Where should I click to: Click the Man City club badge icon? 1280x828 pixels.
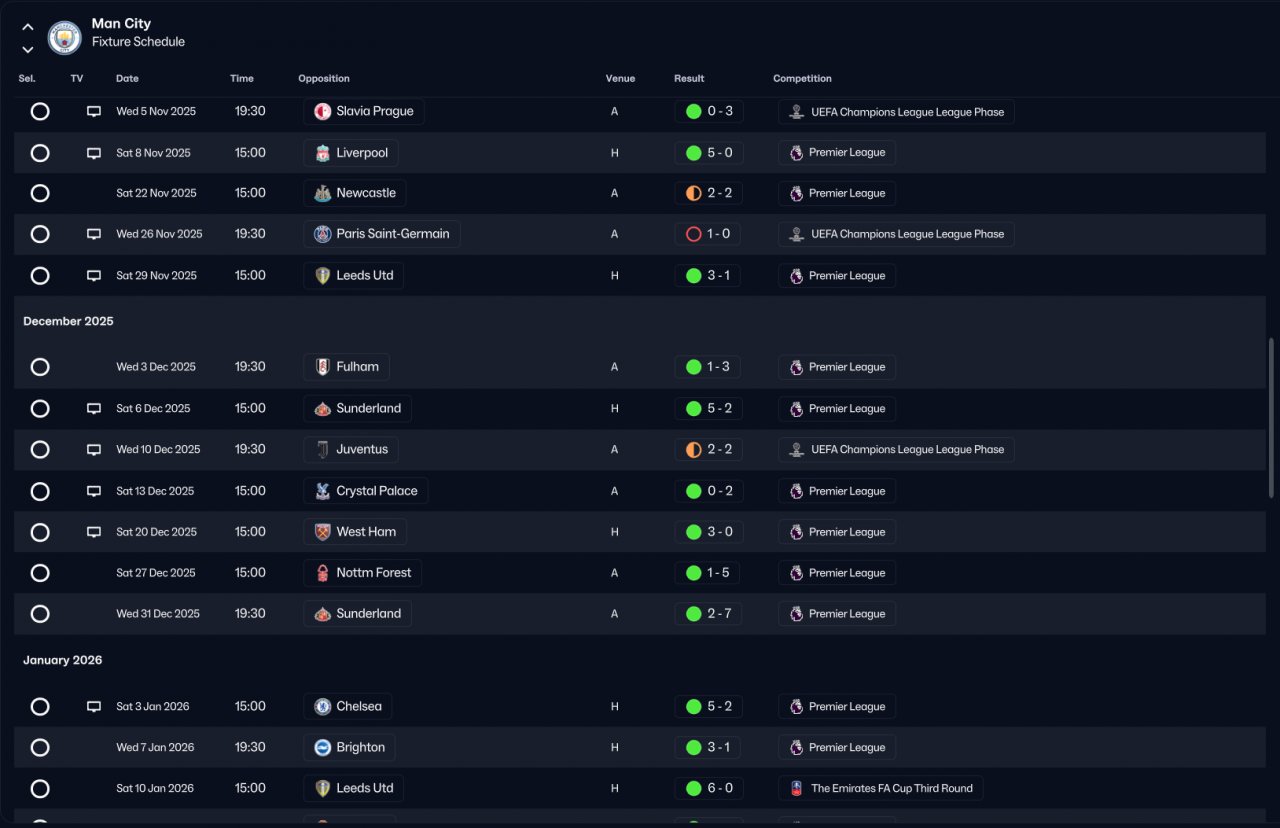coord(65,38)
